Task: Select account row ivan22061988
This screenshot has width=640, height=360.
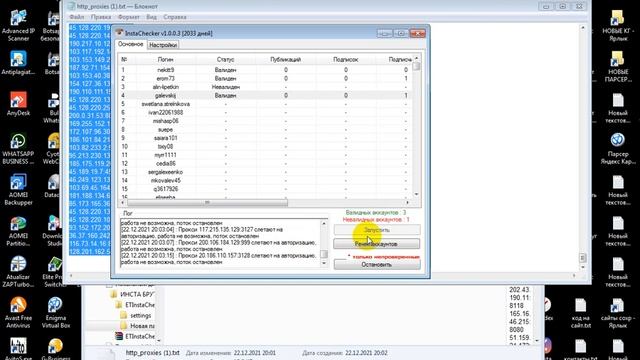Action: (x=265, y=113)
